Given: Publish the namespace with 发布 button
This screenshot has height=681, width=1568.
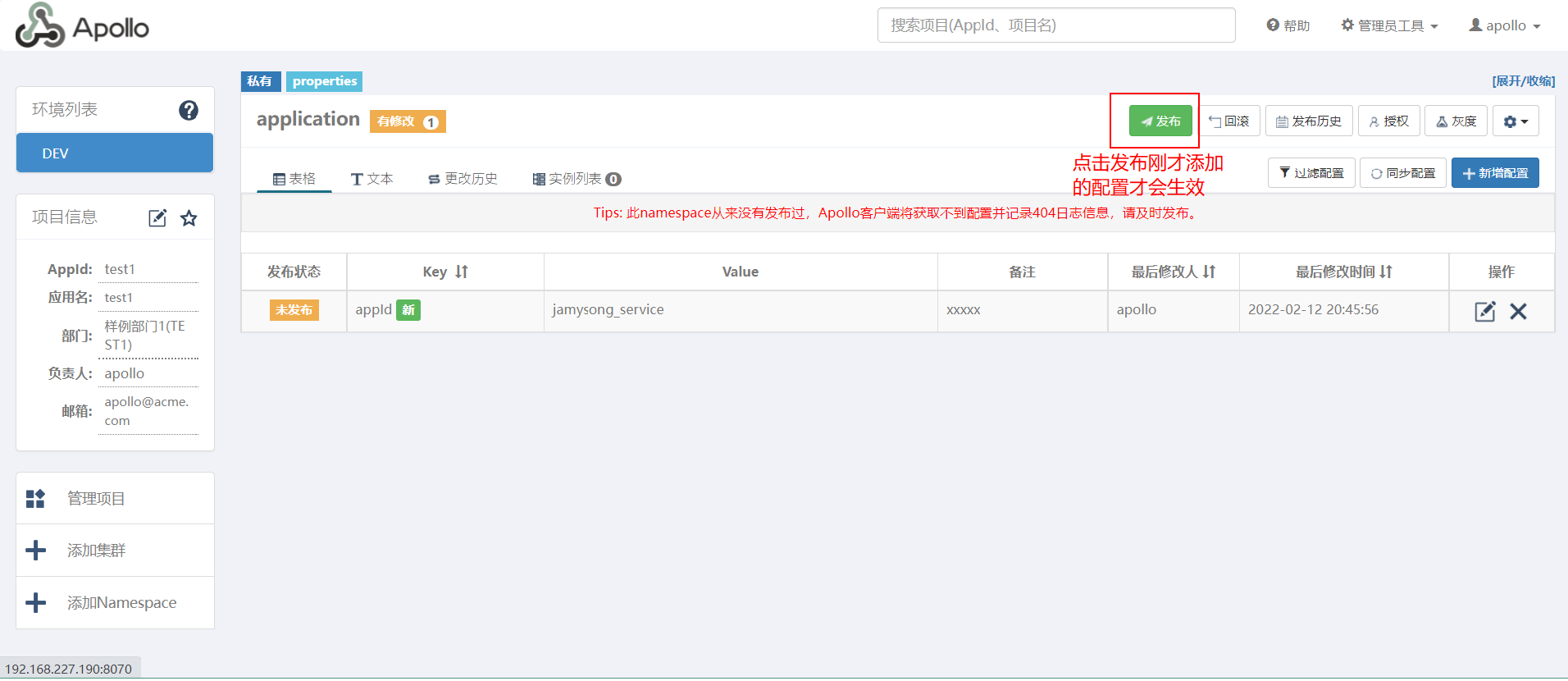Looking at the screenshot, I should (1160, 121).
